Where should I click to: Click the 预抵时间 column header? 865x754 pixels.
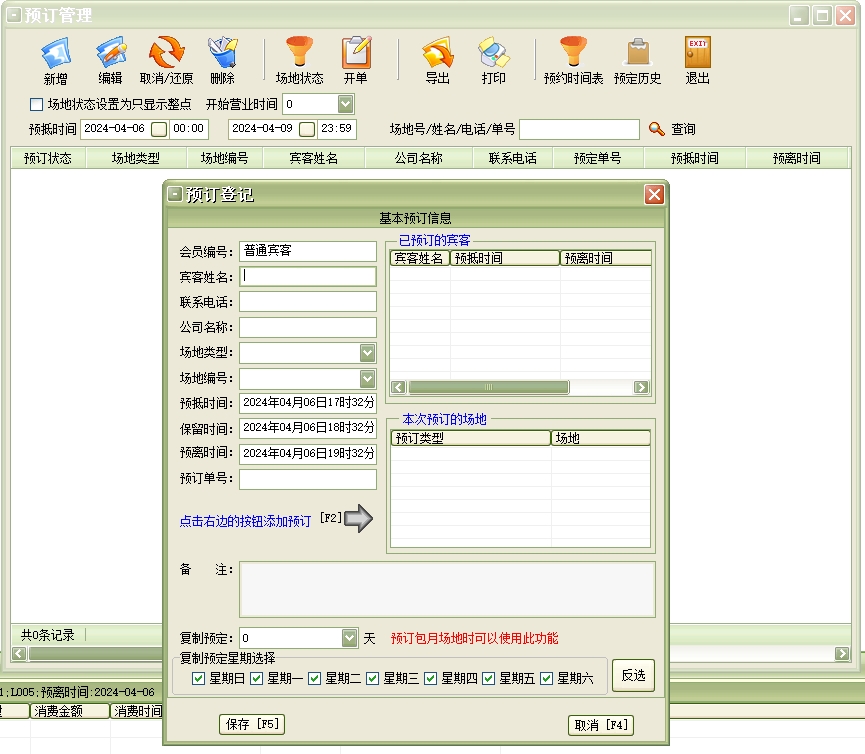click(x=694, y=158)
